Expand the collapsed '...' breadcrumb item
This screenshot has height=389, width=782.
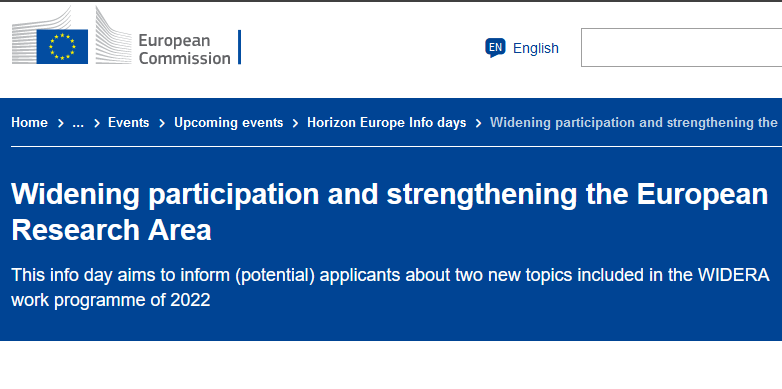click(78, 123)
